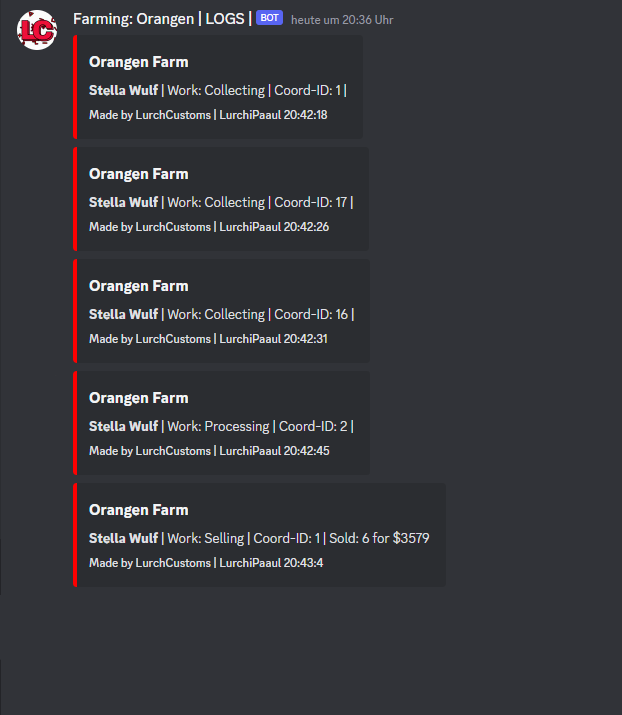Click the Coord-ID: 1 Collecting log line
The image size is (622, 715).
point(218,90)
